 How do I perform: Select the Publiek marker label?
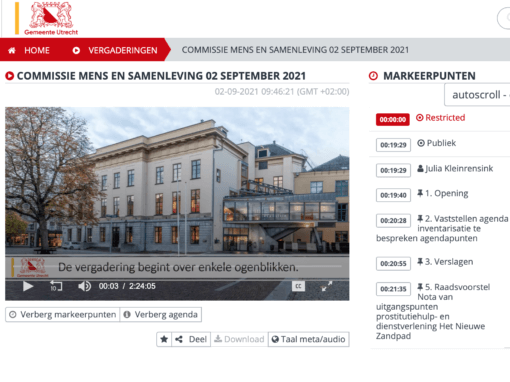pos(441,143)
